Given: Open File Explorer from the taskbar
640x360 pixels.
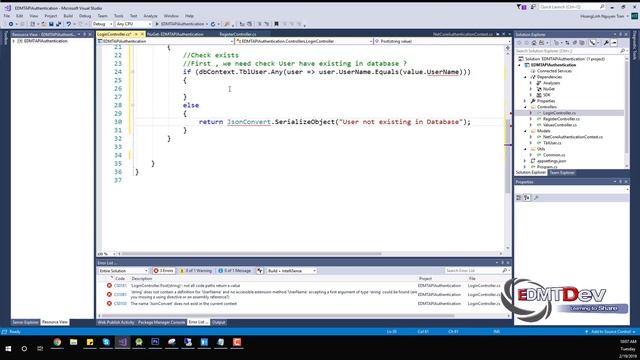Looking at the screenshot, I should click(73, 342).
